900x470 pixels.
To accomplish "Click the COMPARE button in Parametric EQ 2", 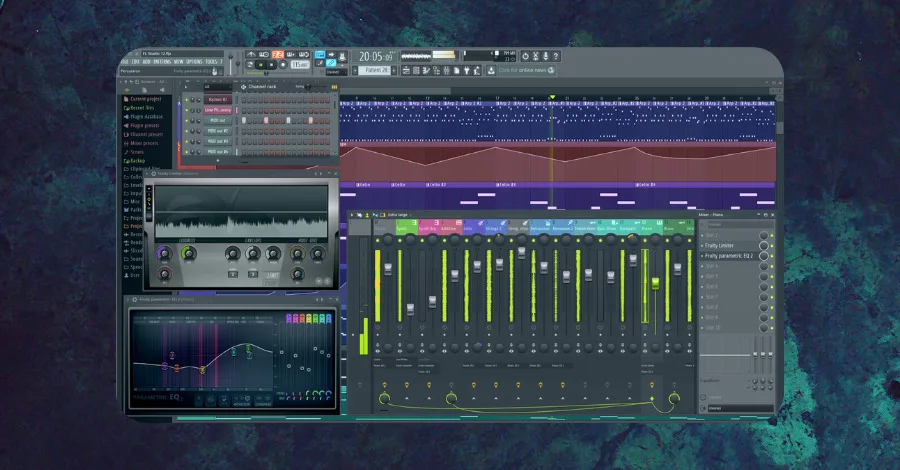I will pos(263,401).
